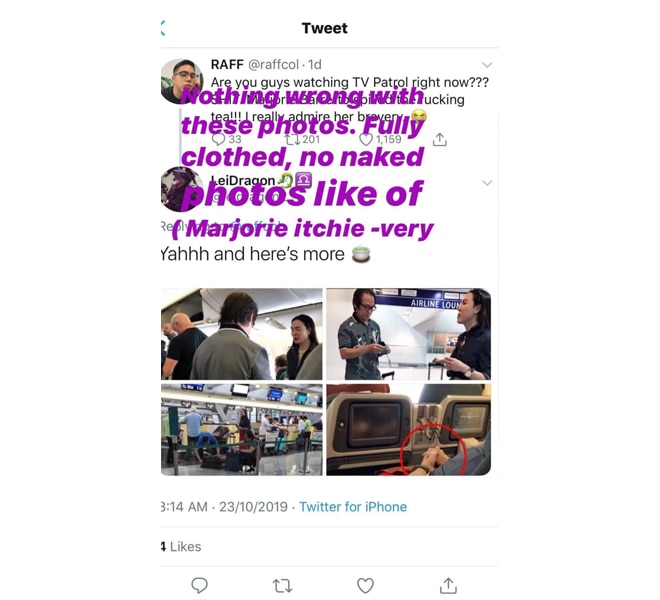The height and width of the screenshot is (600, 660).
Task: Retweet LeiDragon's tweet from bottom bar
Action: [282, 586]
